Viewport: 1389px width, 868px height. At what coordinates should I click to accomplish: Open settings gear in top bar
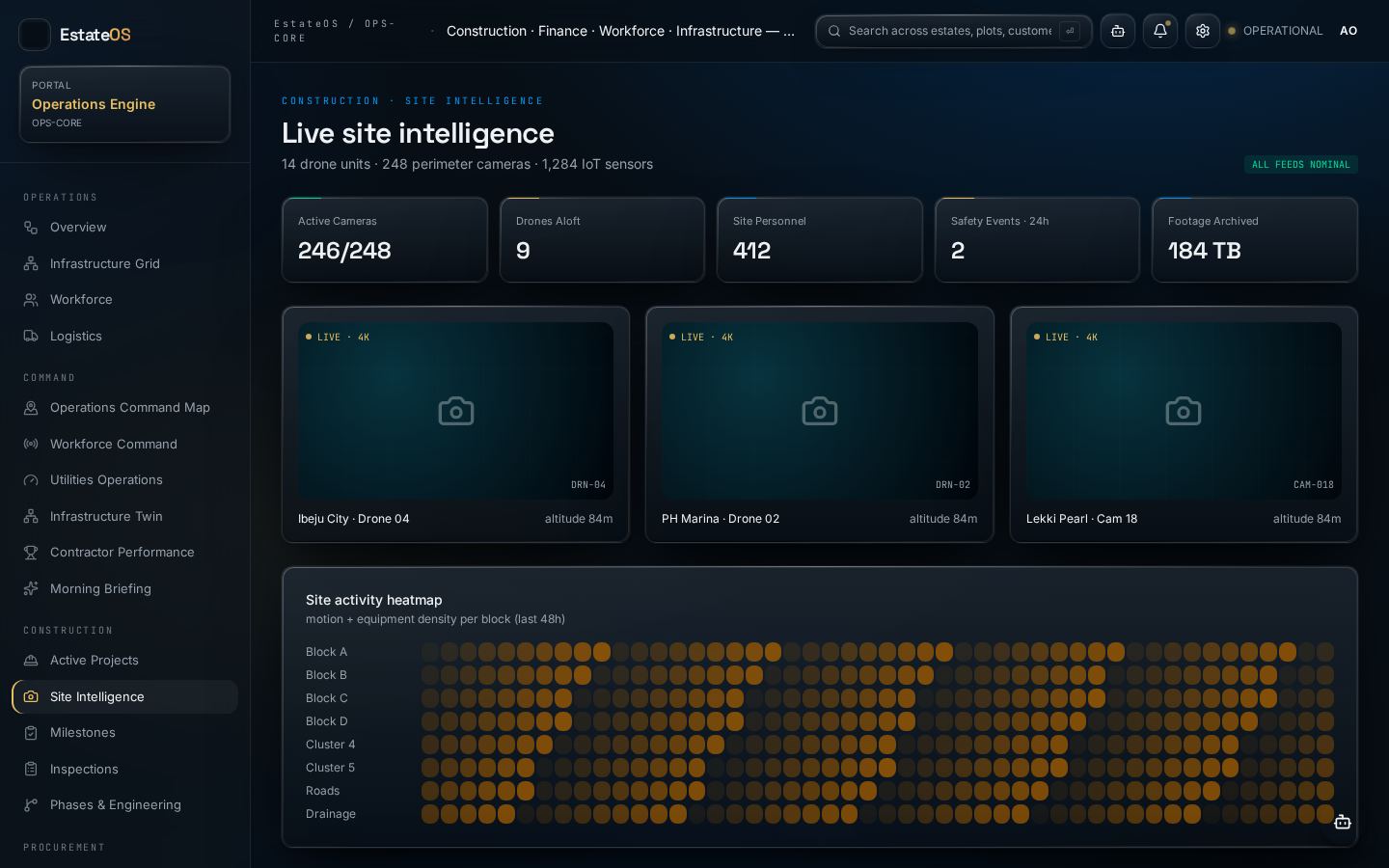1203,31
